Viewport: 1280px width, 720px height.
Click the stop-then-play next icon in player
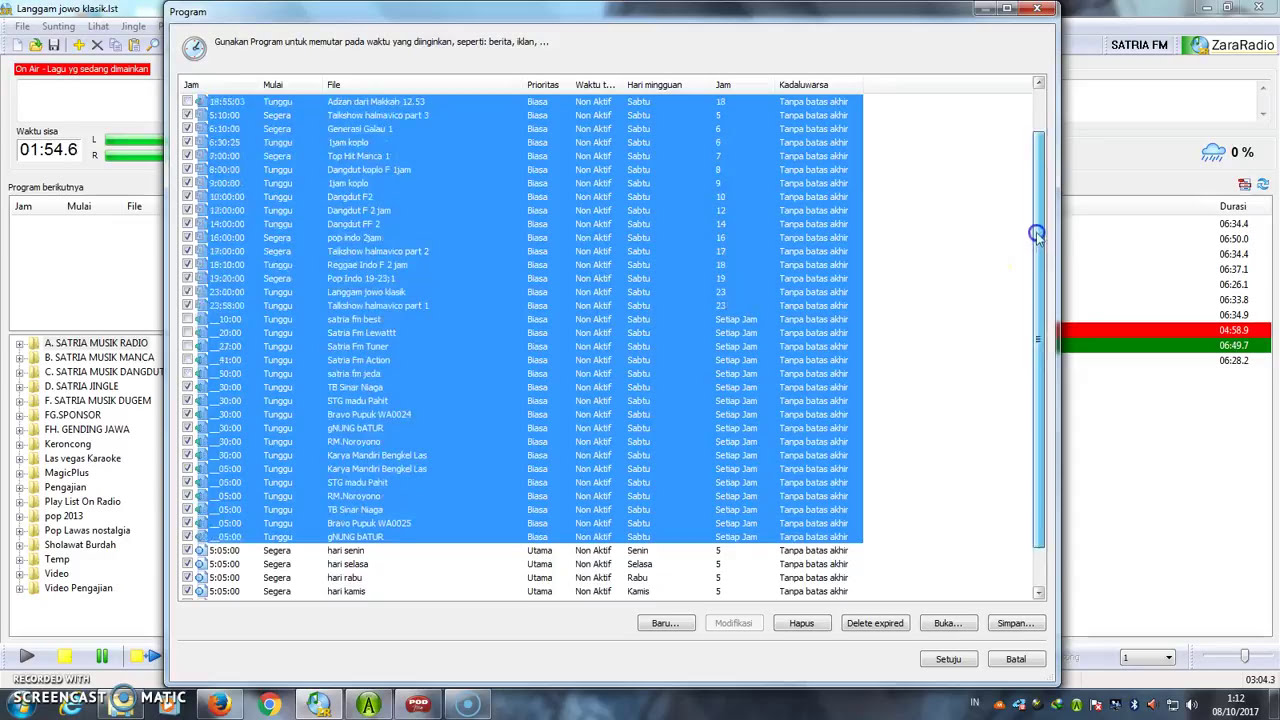[x=146, y=656]
